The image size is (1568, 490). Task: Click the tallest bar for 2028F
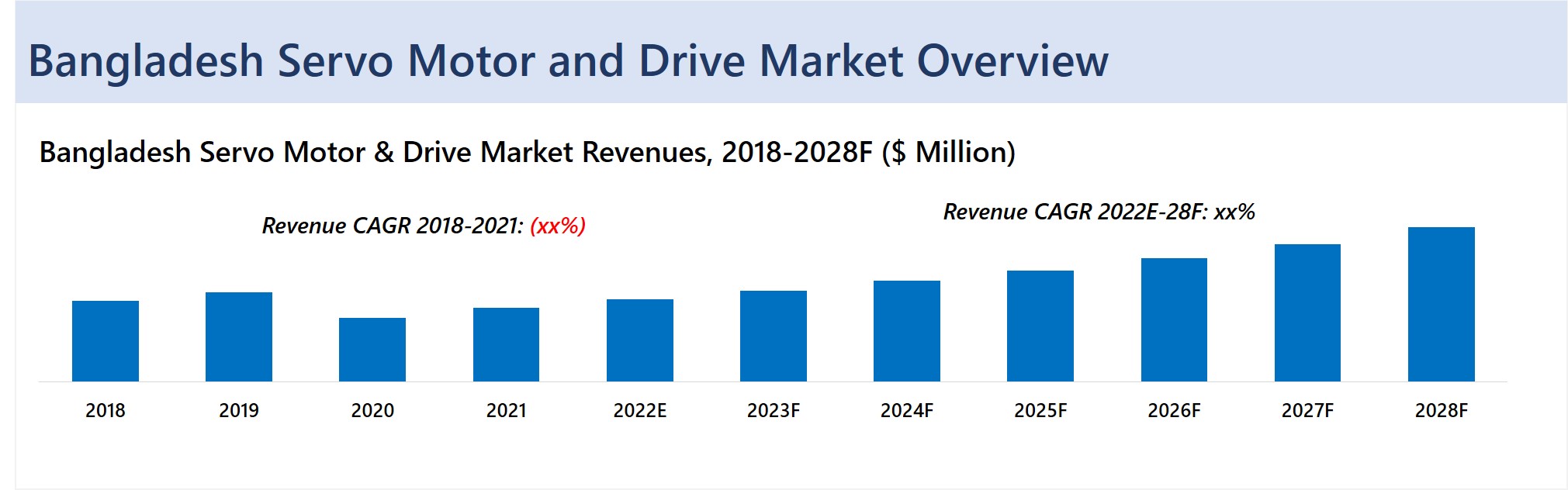tap(1442, 304)
